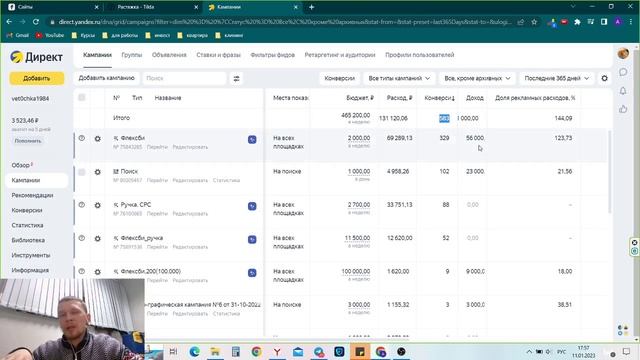Switch to Кампании tab
The width and height of the screenshot is (640, 360).
97,55
